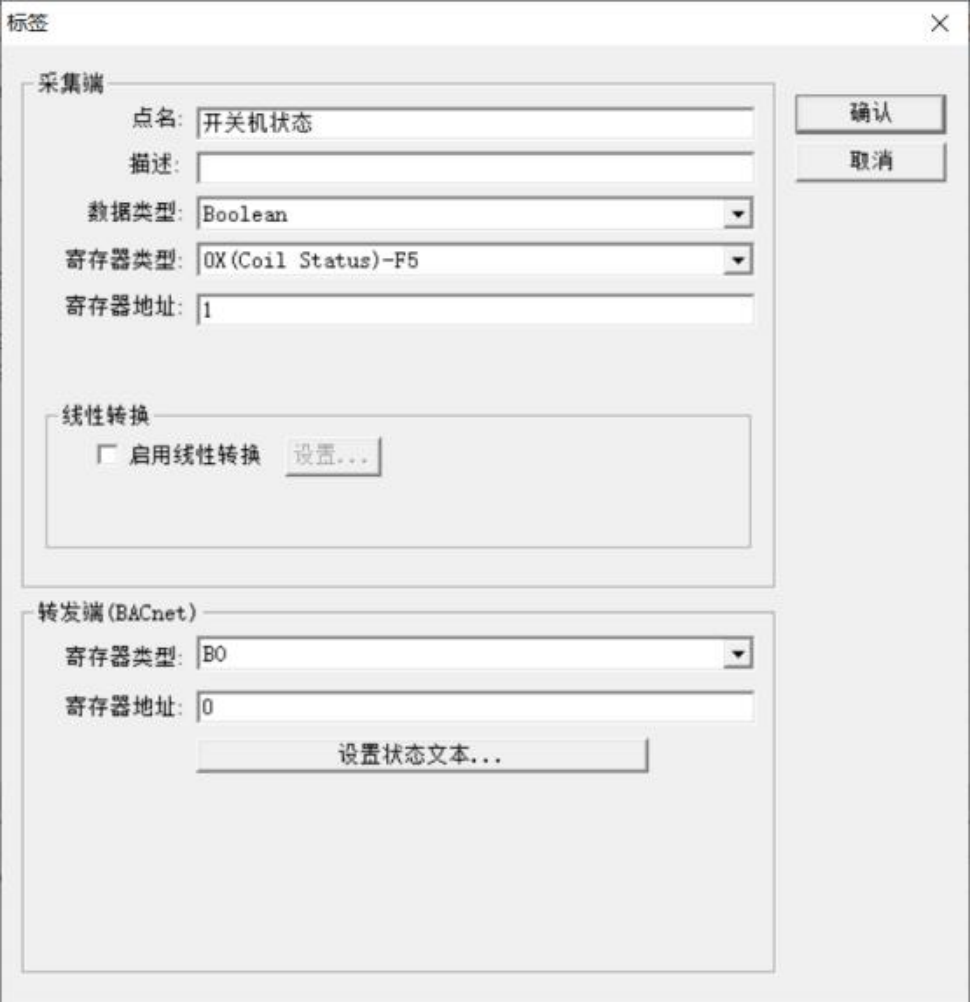Viewport: 970px width, 1003px height.
Task: Open the BACnet 寄存器类型 dropdown arrow
Action: click(738, 654)
